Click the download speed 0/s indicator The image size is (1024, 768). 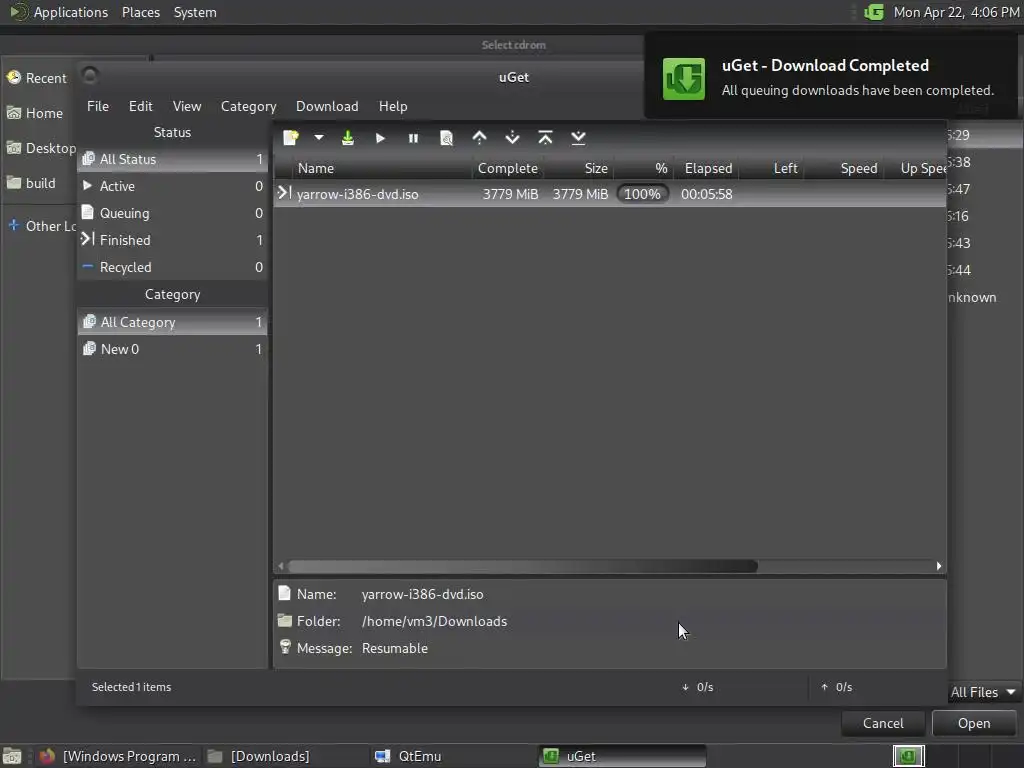click(697, 687)
